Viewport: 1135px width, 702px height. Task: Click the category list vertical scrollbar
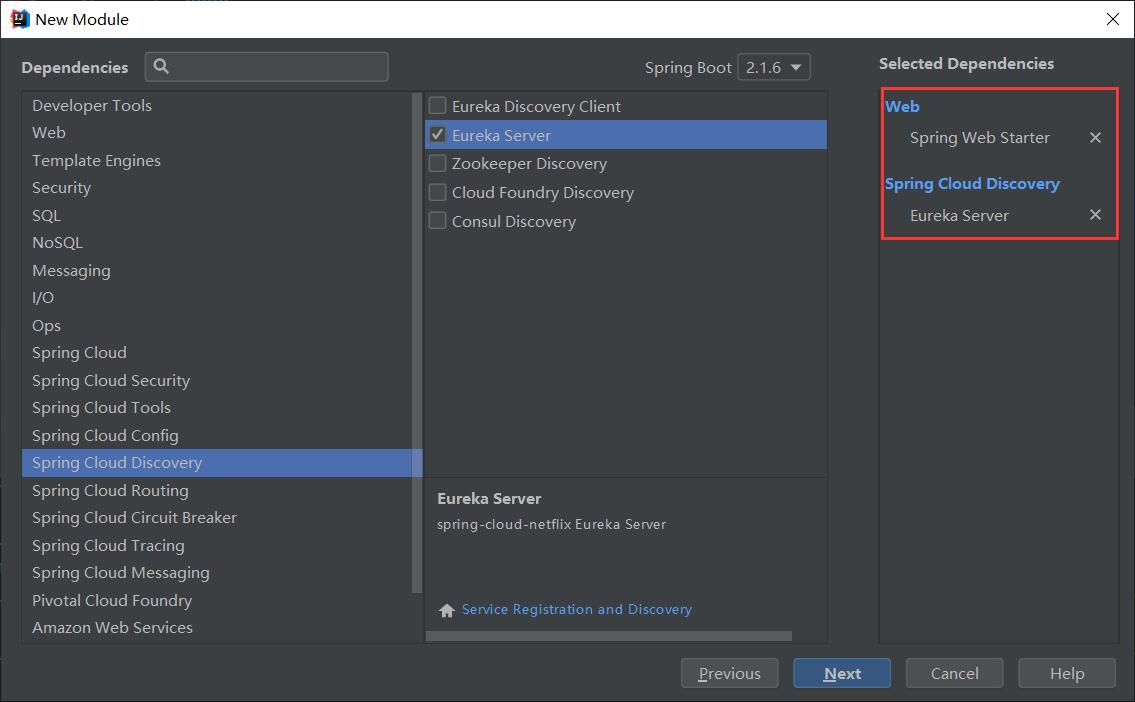(x=417, y=343)
